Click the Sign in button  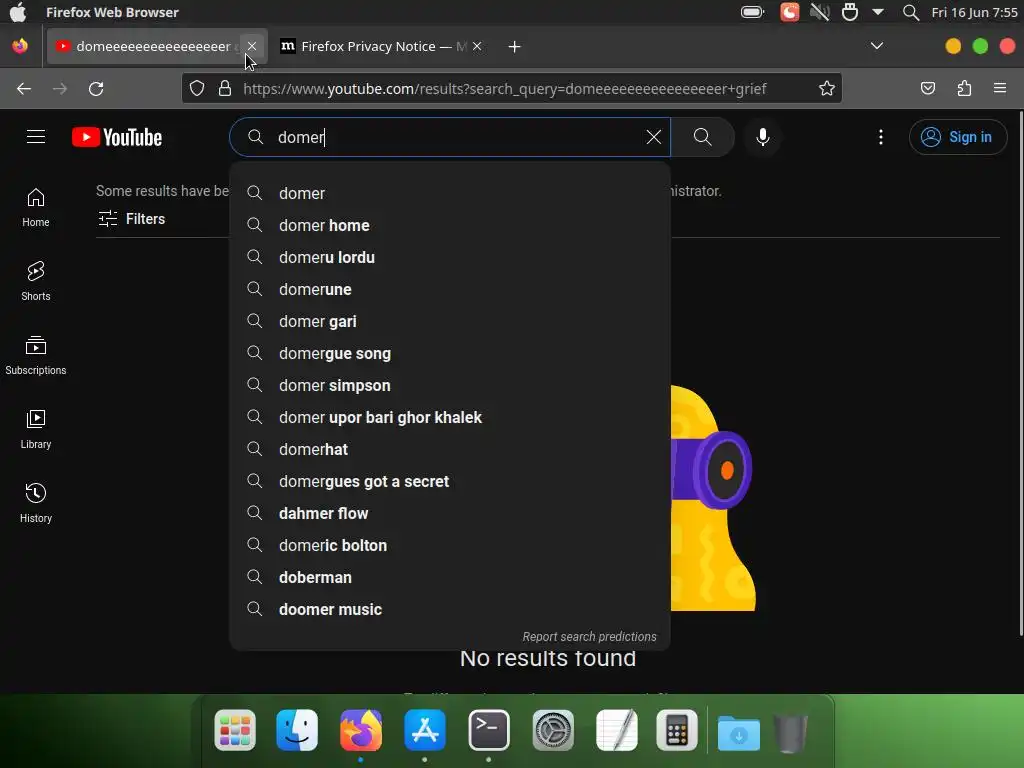pos(957,137)
